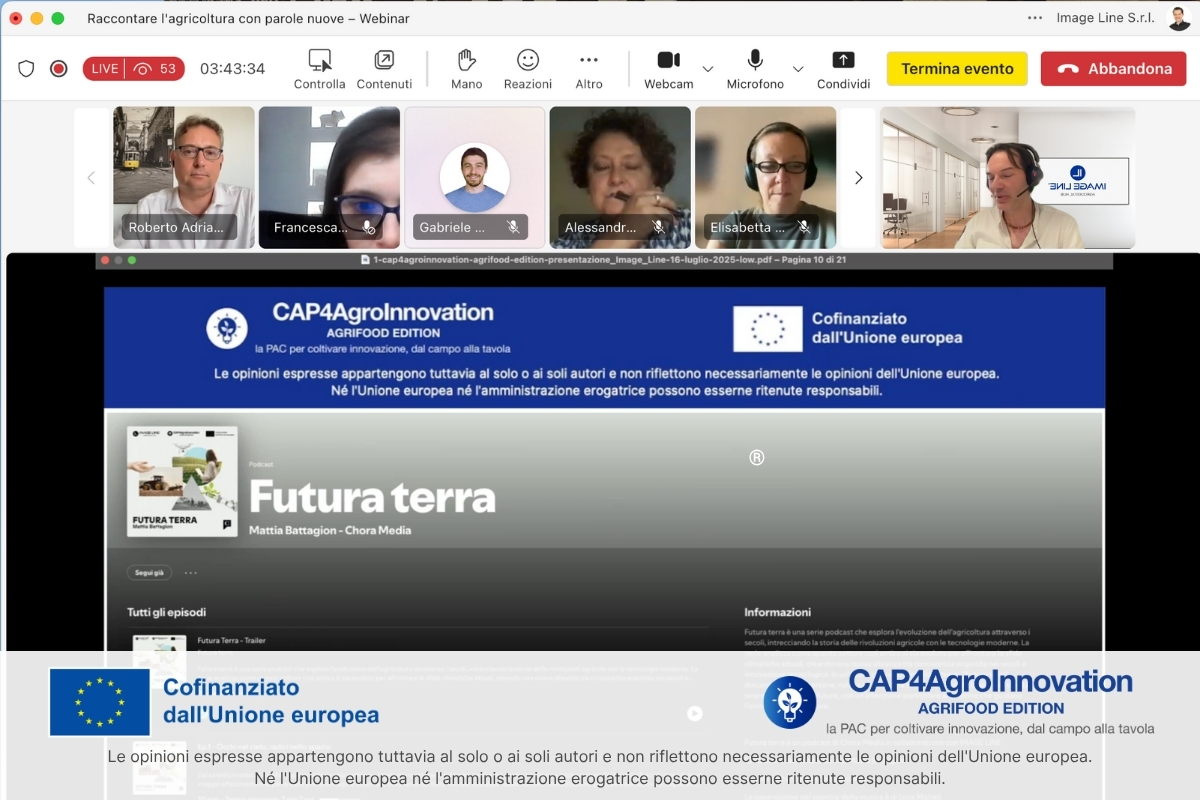Open the podcast three-dots options menu
1200x800 pixels.
click(x=191, y=573)
